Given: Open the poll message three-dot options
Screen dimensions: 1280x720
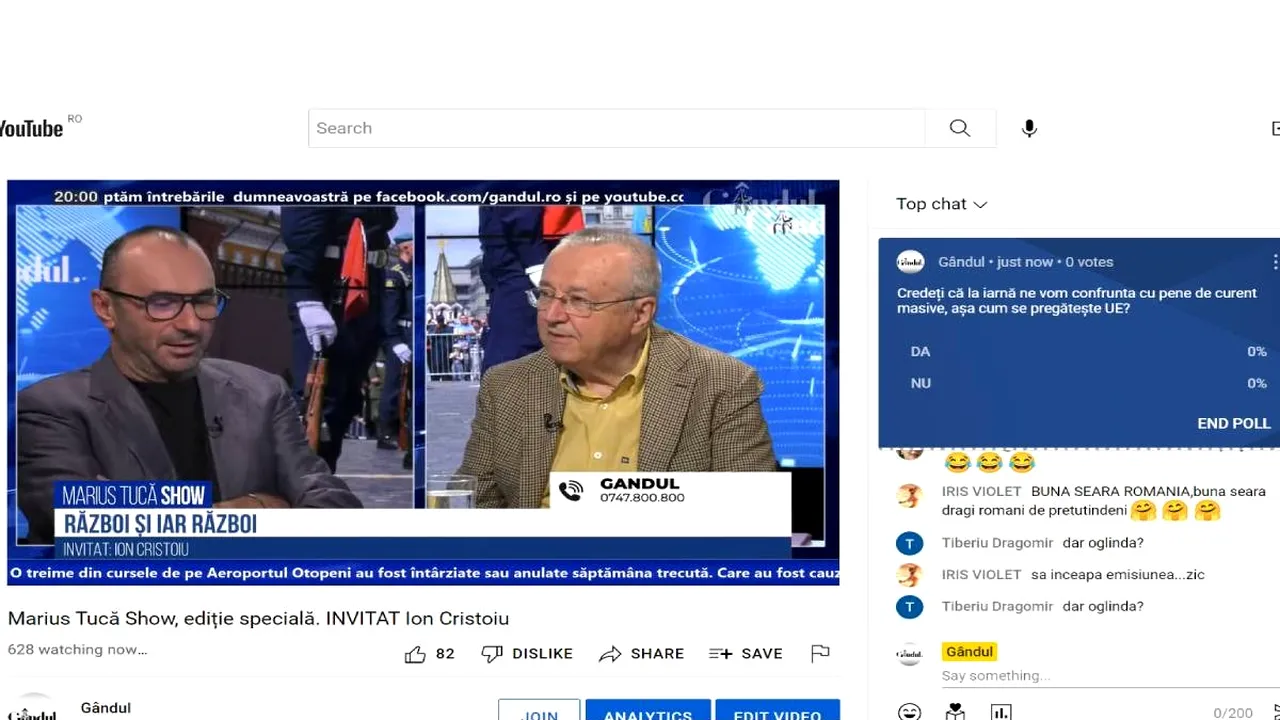Looking at the screenshot, I should tap(1273, 261).
